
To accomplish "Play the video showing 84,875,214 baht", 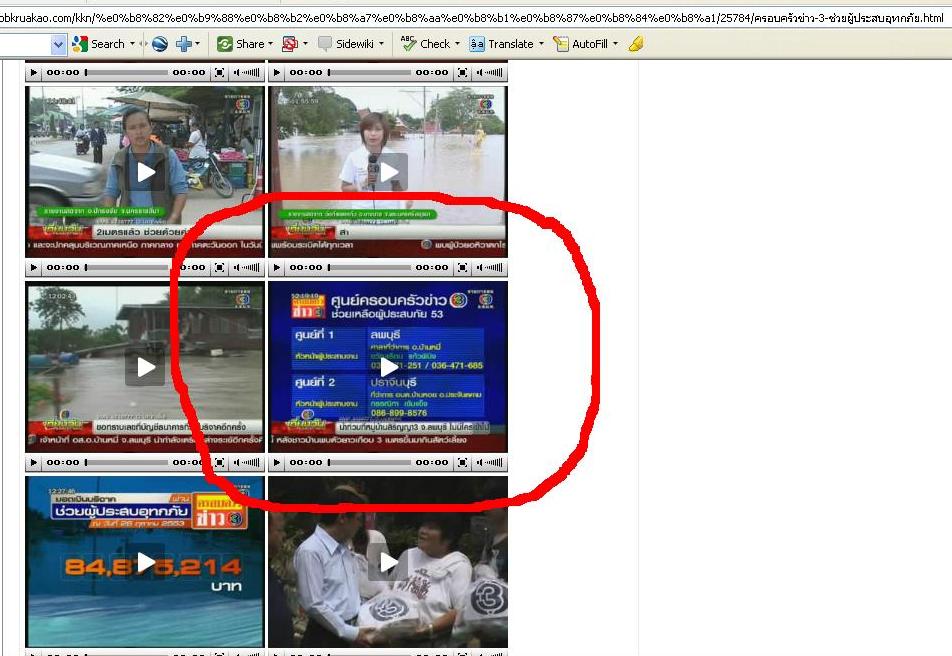I will (146, 562).
